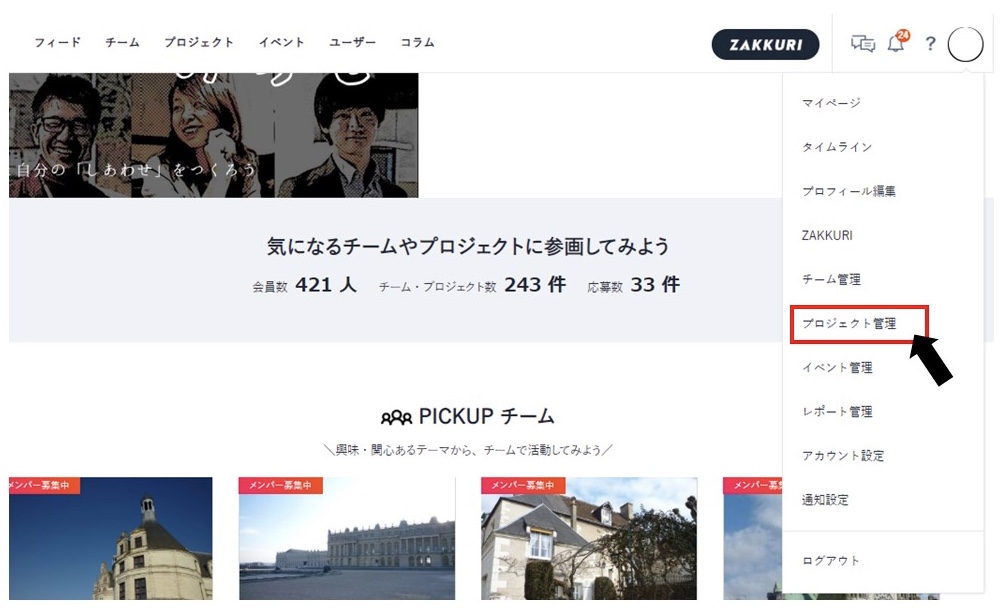Open the messages chat icon
The image size is (1000, 610).
click(x=862, y=44)
